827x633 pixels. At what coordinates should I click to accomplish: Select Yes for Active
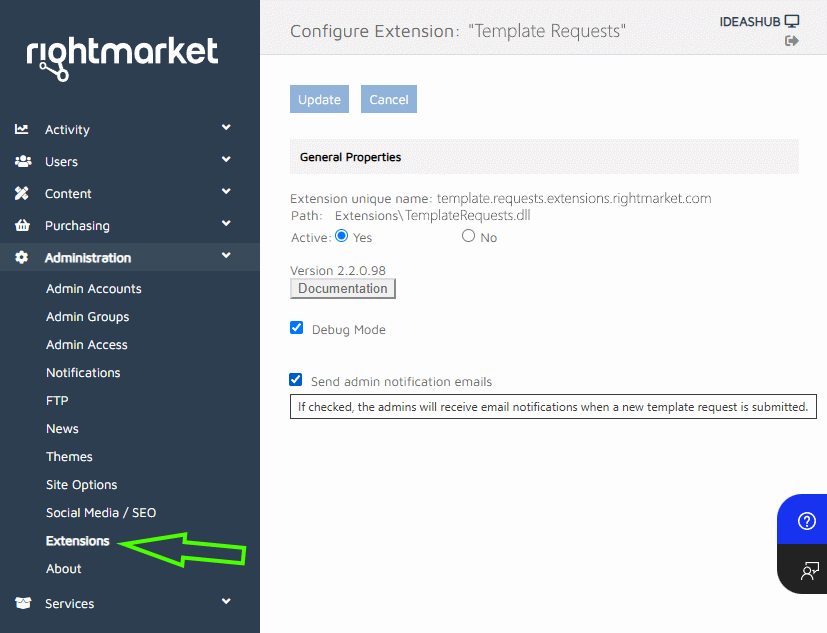pos(342,236)
